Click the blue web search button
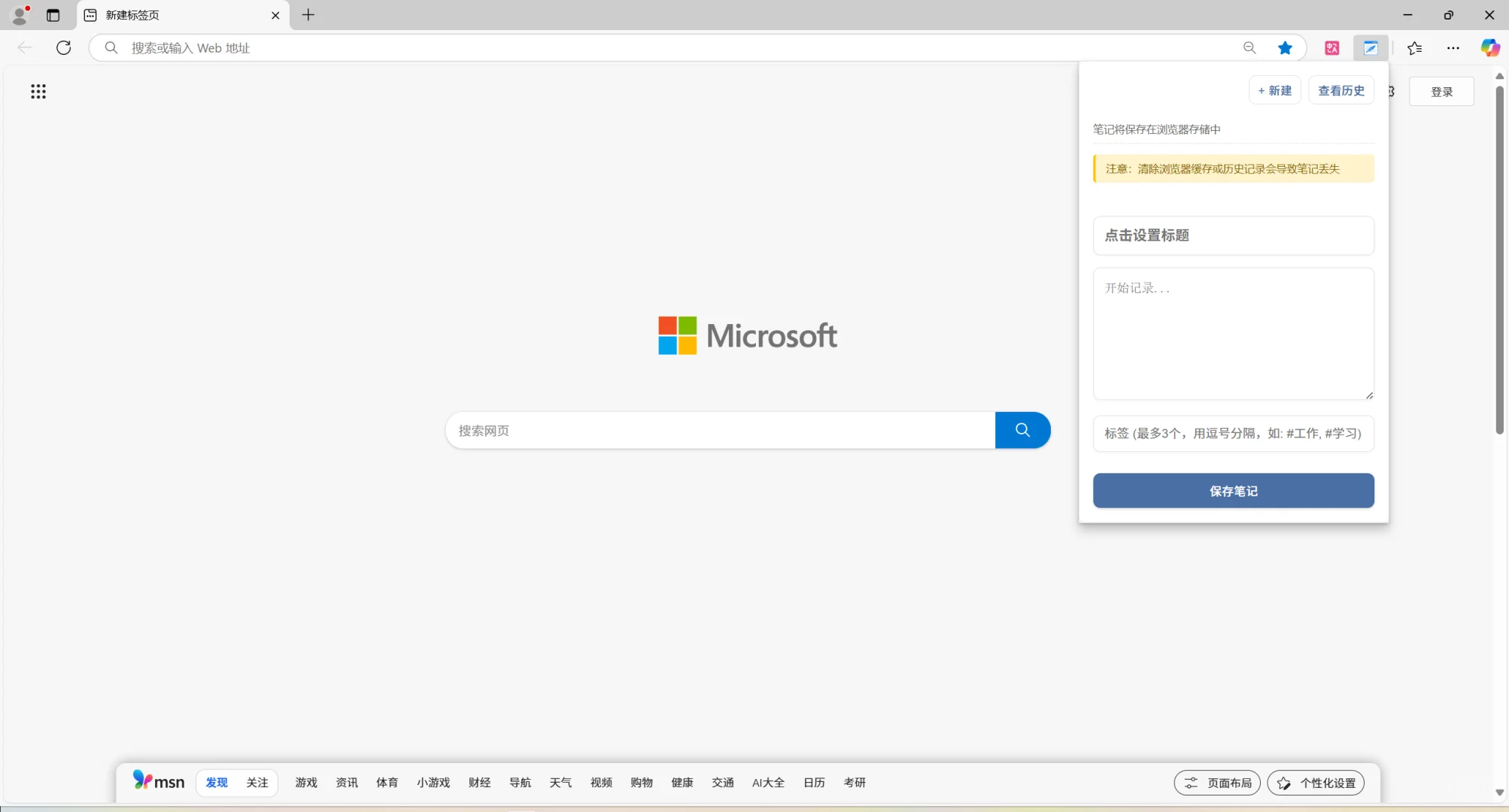The image size is (1509, 812). 1022,430
